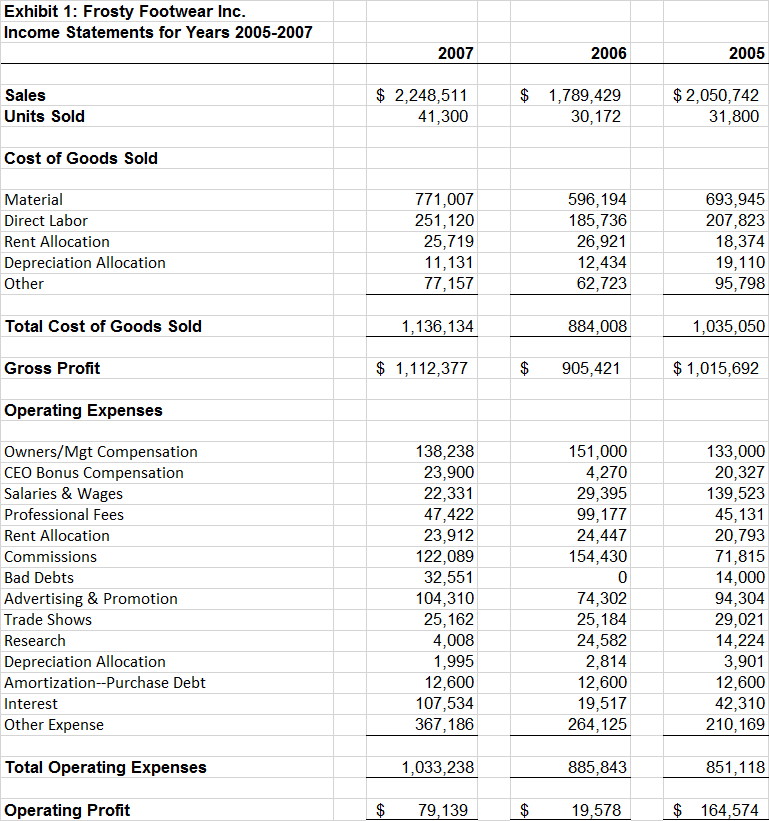This screenshot has height=821, width=769.
Task: Select Direct Labor value 207,823
Action: click(x=735, y=220)
